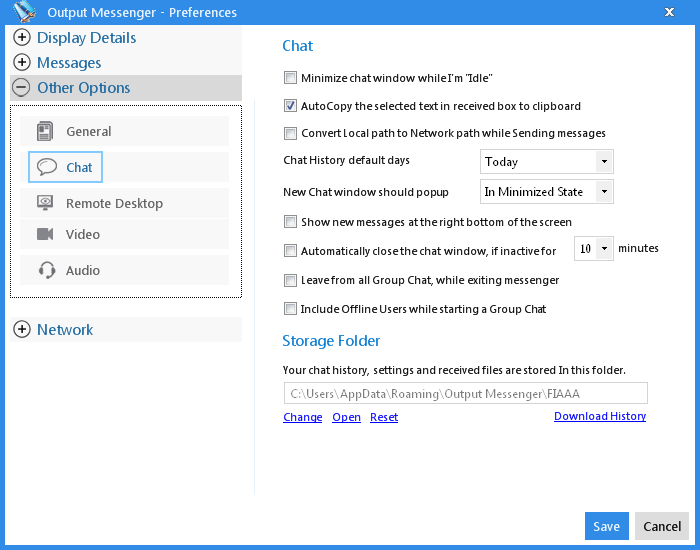Expand Display Details with plus icon
Viewport: 700px width, 550px height.
pos(21,38)
